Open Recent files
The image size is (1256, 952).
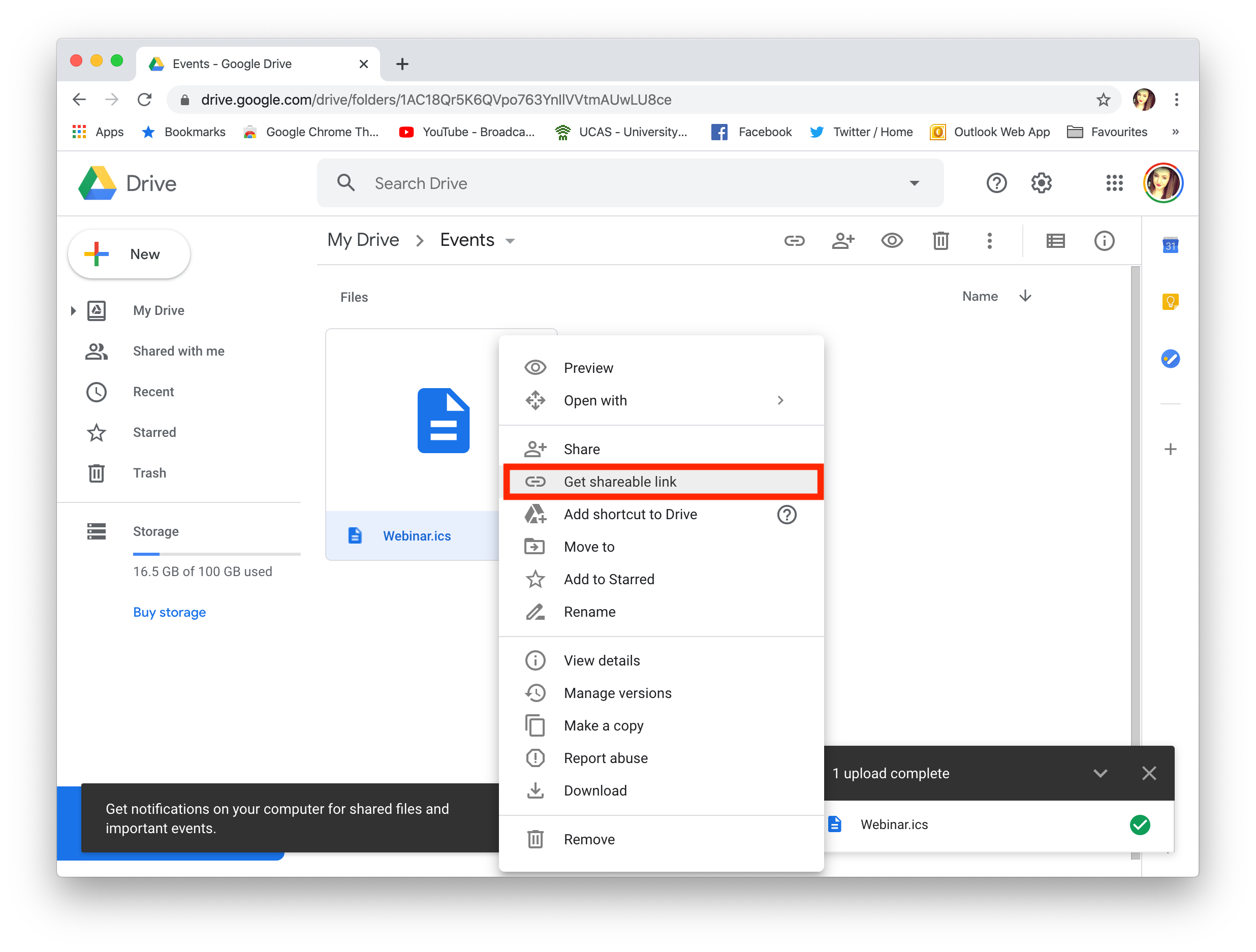[153, 392]
